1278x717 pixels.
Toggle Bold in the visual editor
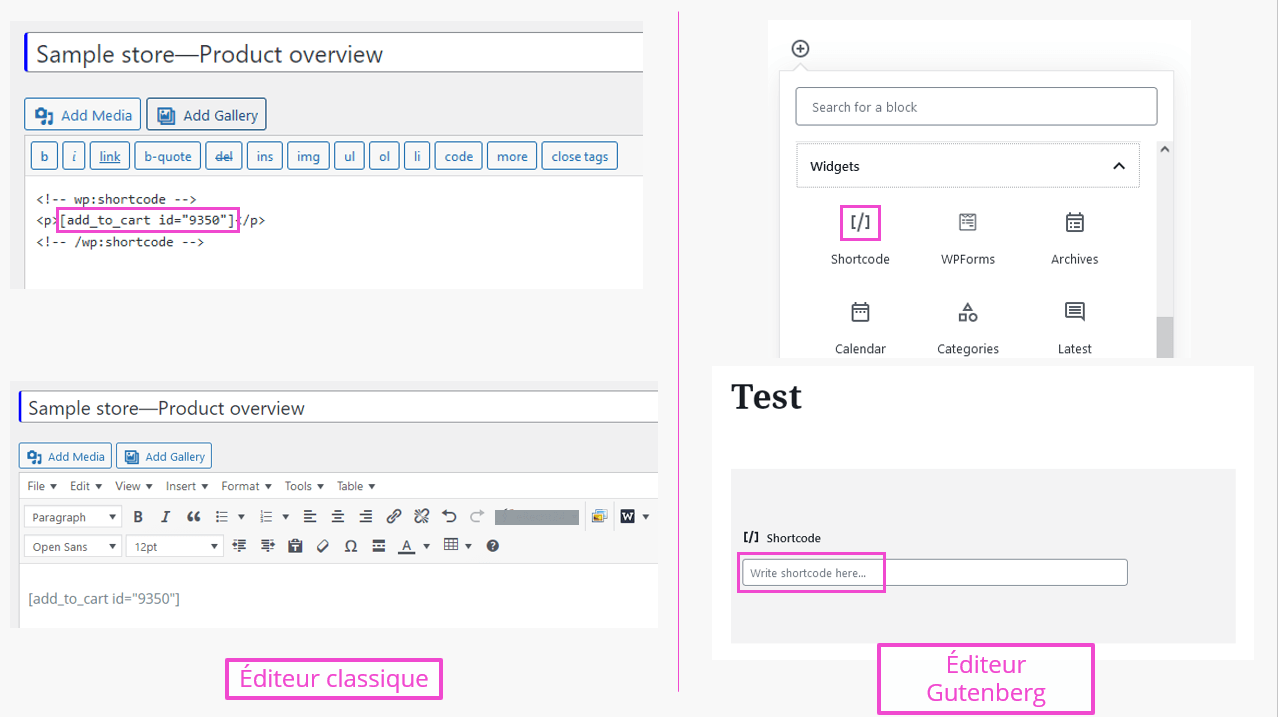(x=138, y=517)
